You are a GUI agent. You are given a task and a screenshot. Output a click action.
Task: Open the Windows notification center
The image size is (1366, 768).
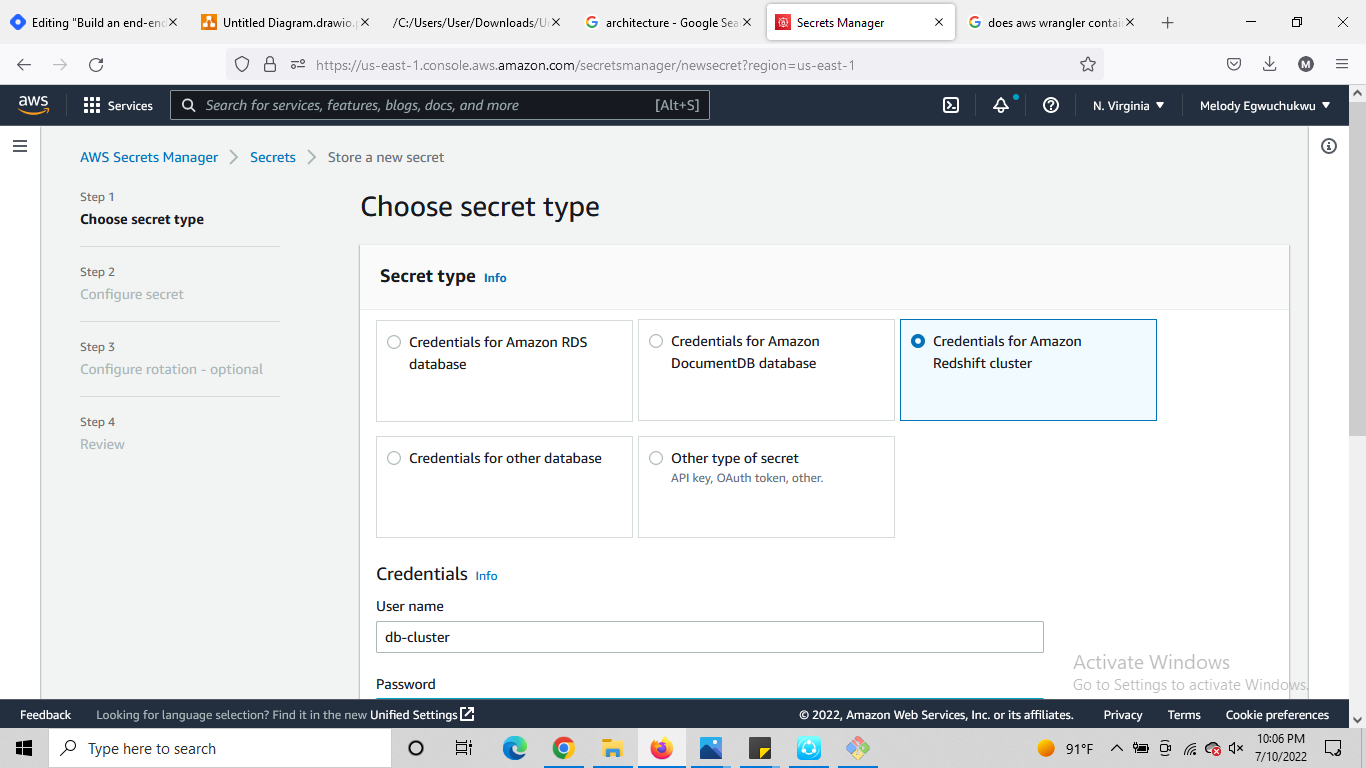pyautogui.click(x=1333, y=748)
